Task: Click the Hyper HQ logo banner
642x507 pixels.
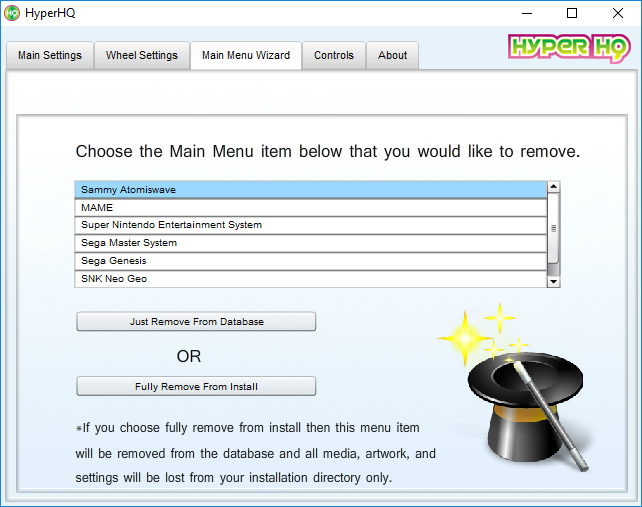Action: 569,48
